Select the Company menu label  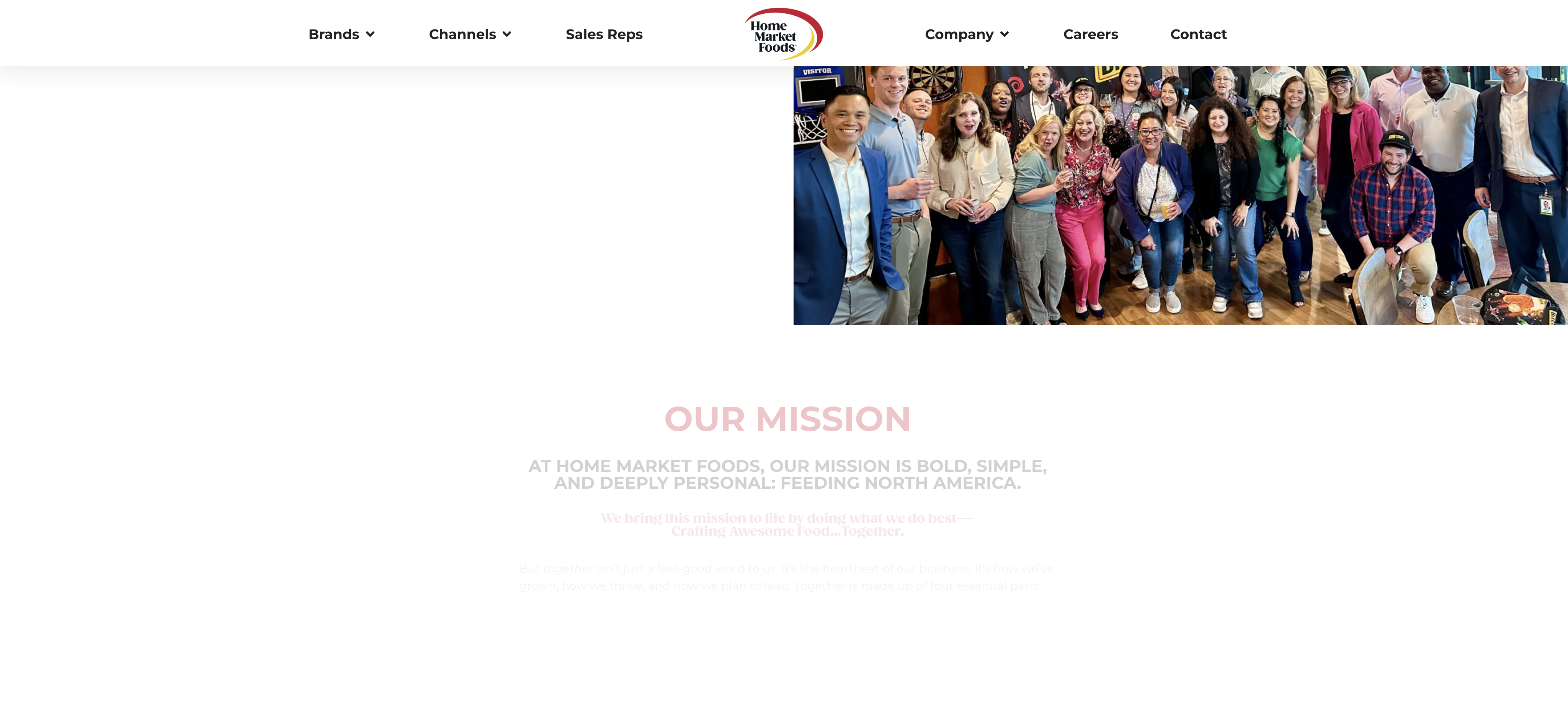[x=959, y=35]
